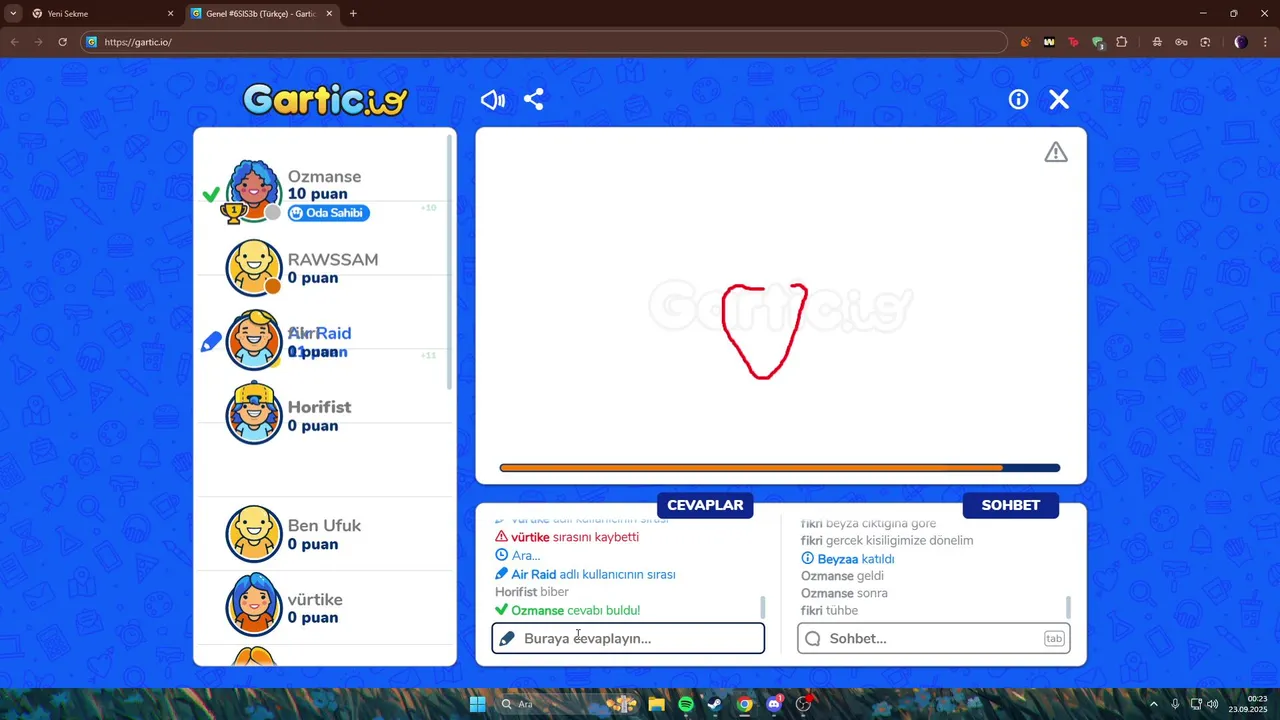Click the 'fikri tühbe' chat message

pos(829,610)
